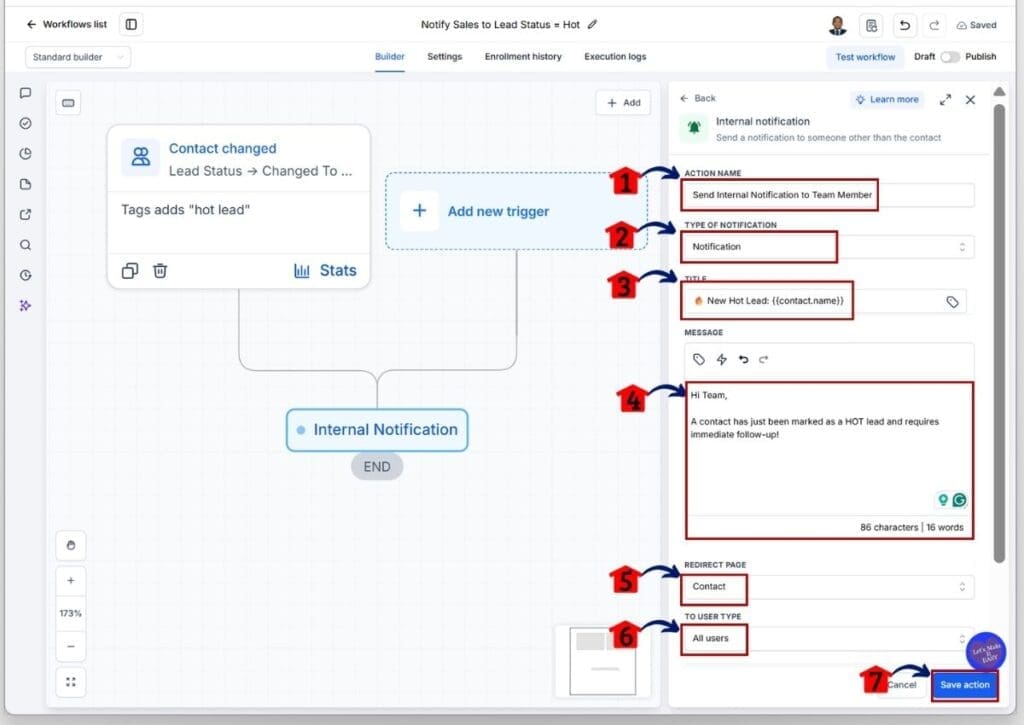This screenshot has height=725, width=1024.
Task: Open the AI sparkle icon in left sidebar
Action: coord(25,306)
